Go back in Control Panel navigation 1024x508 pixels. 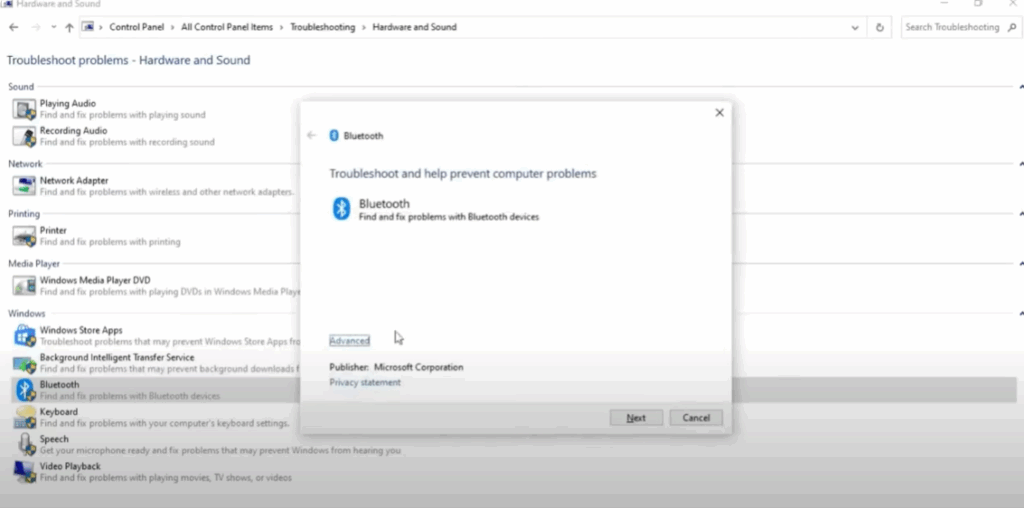[x=14, y=27]
